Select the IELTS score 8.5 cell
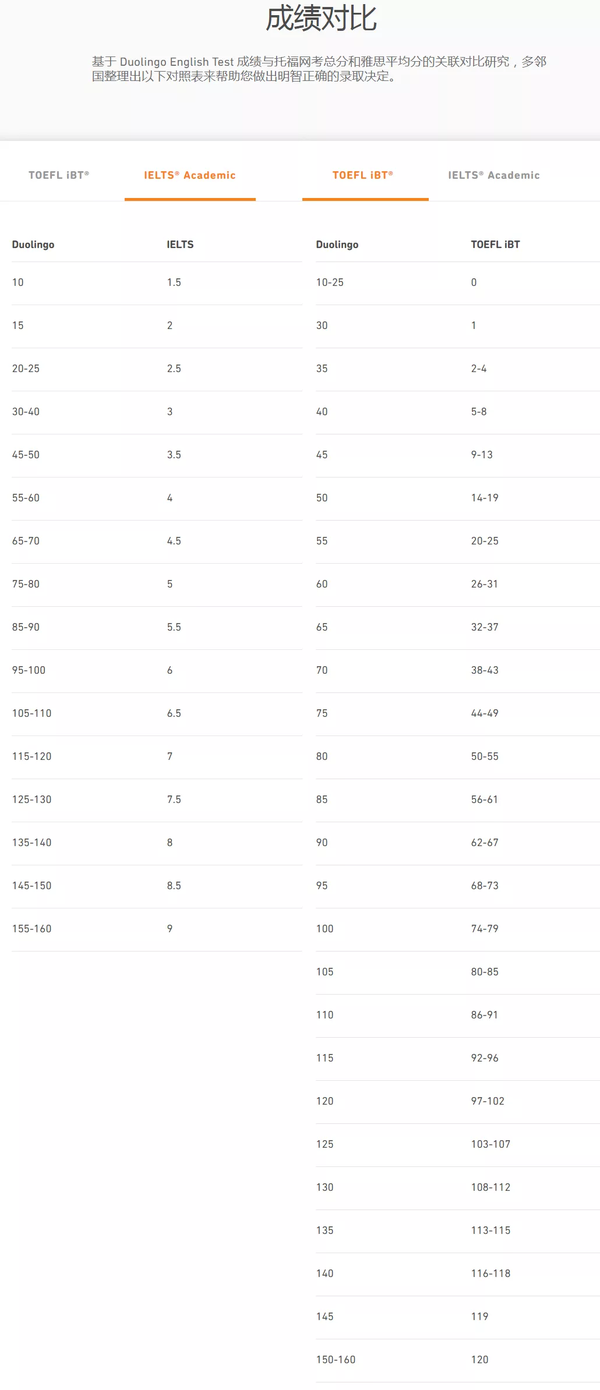Image resolution: width=600 pixels, height=1390 pixels. (x=174, y=886)
